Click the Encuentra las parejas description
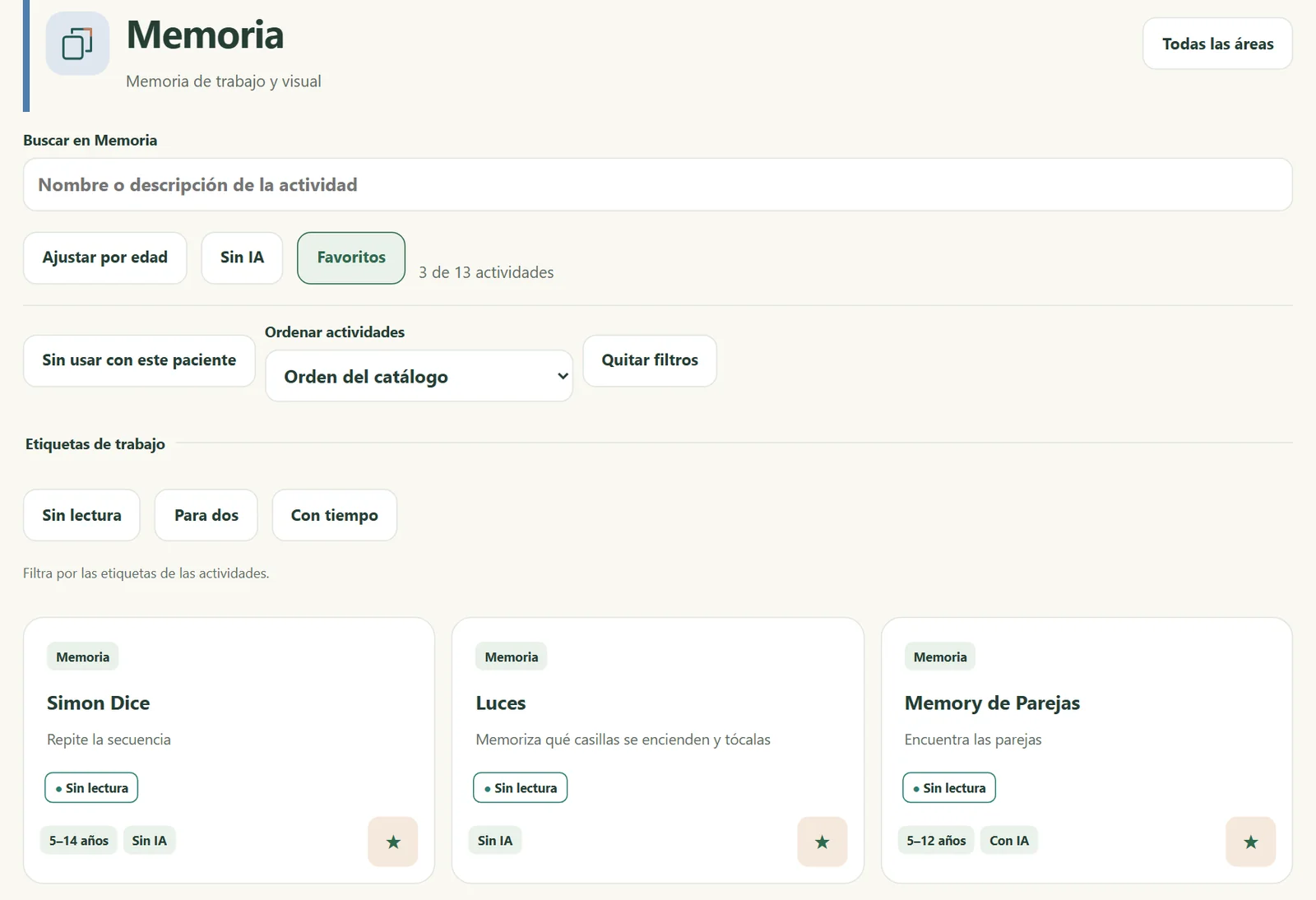Screen dimensions: 1316x900 point(973,740)
